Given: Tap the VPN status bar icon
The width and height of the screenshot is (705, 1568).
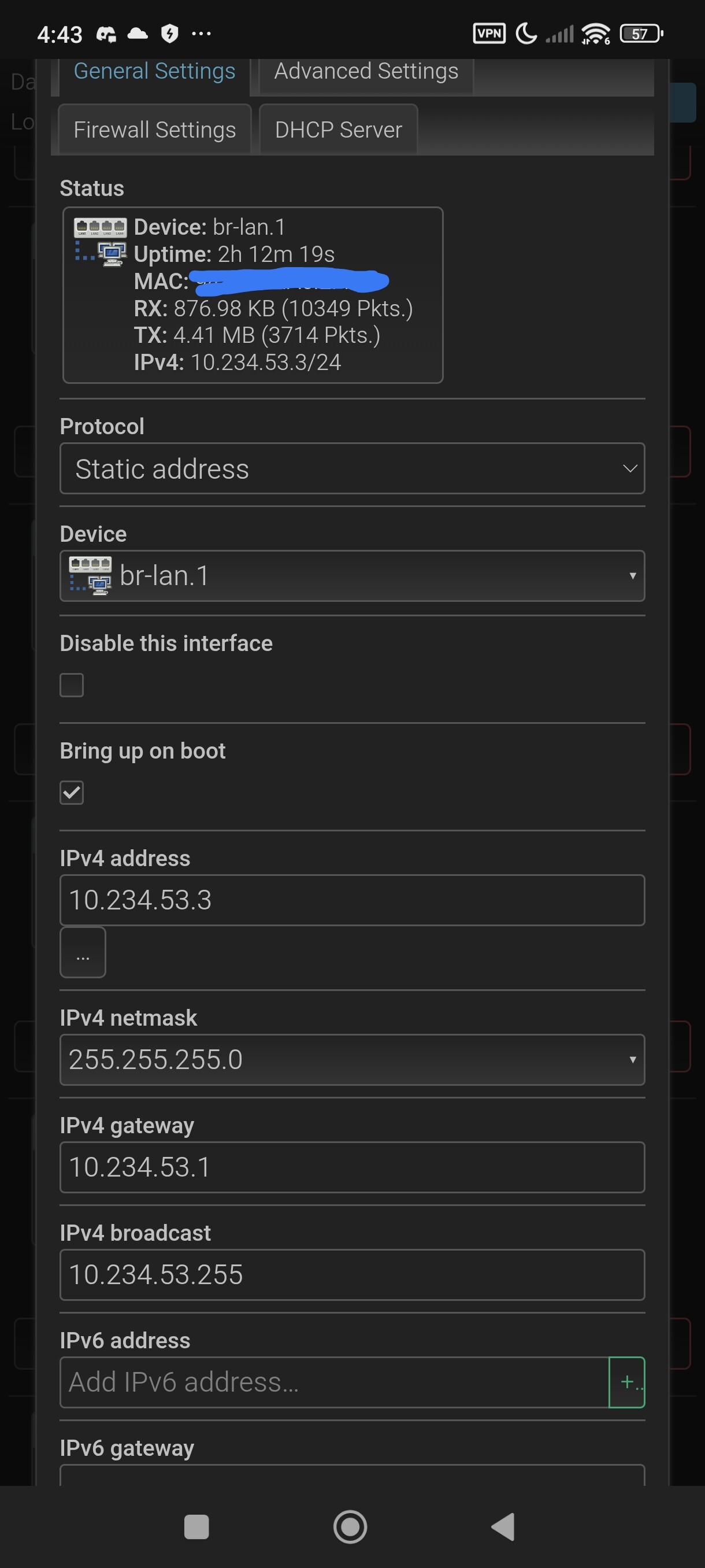Looking at the screenshot, I should pyautogui.click(x=489, y=33).
